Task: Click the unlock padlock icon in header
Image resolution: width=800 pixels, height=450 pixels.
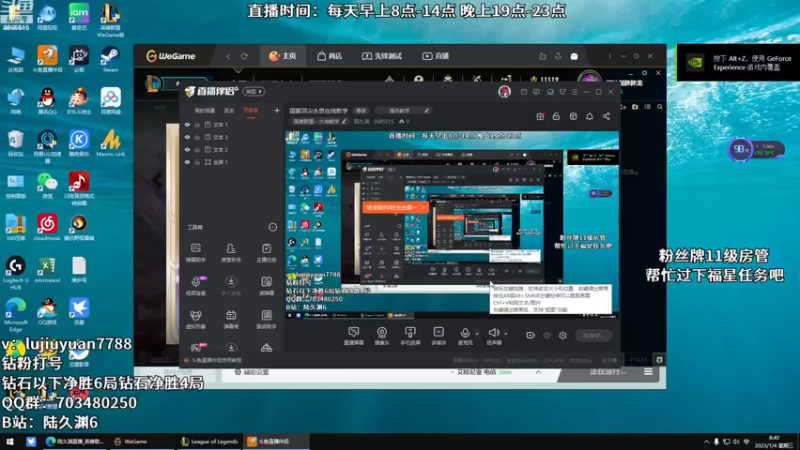Action: pos(556,116)
